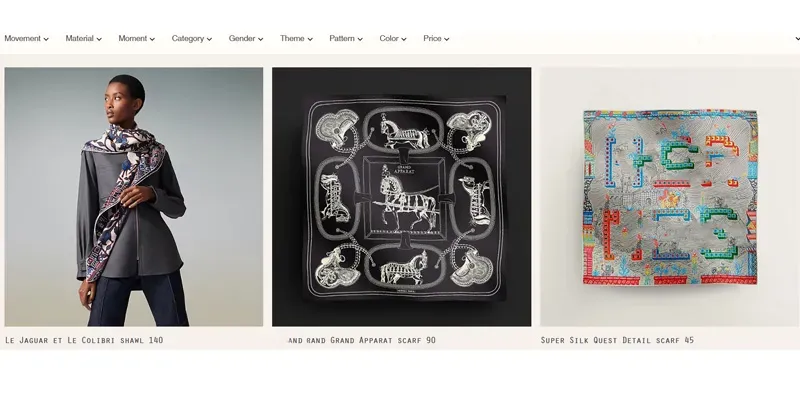The image size is (800, 400).
Task: Open Le Jaguar et Le Colibri shawl image
Action: pos(134,197)
